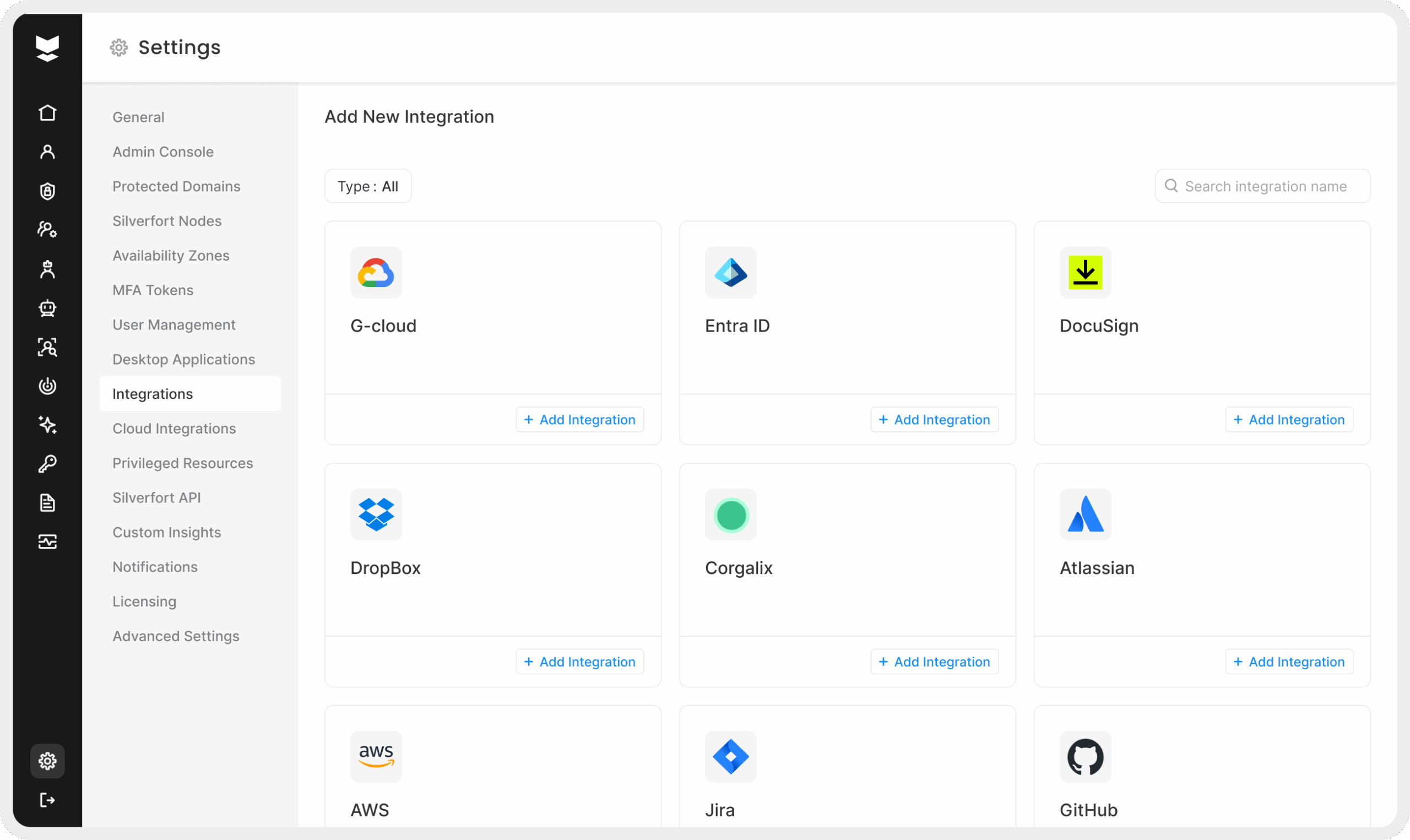Open the Type: All filter dropdown

click(x=368, y=186)
